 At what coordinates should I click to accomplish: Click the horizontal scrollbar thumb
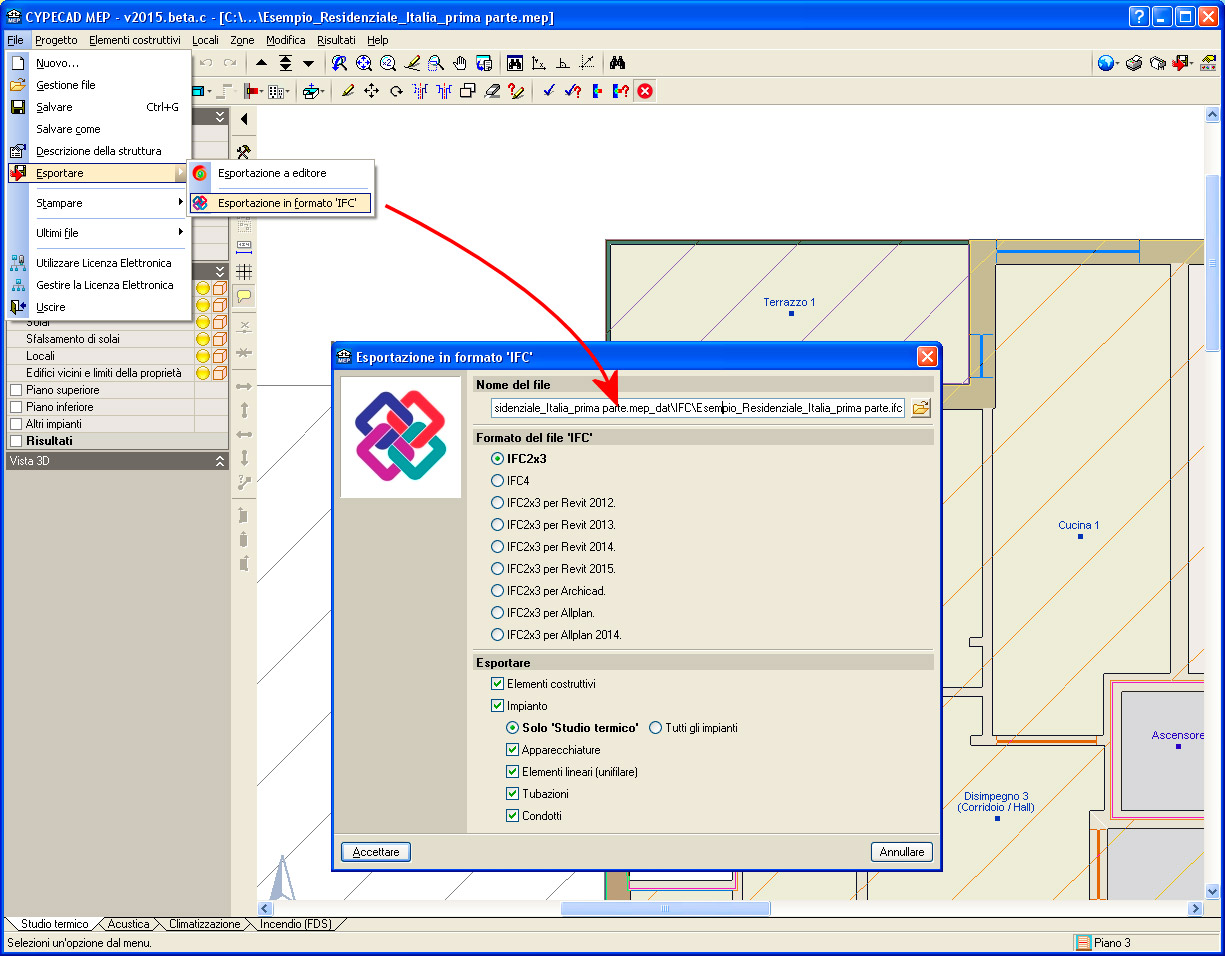(x=665, y=909)
